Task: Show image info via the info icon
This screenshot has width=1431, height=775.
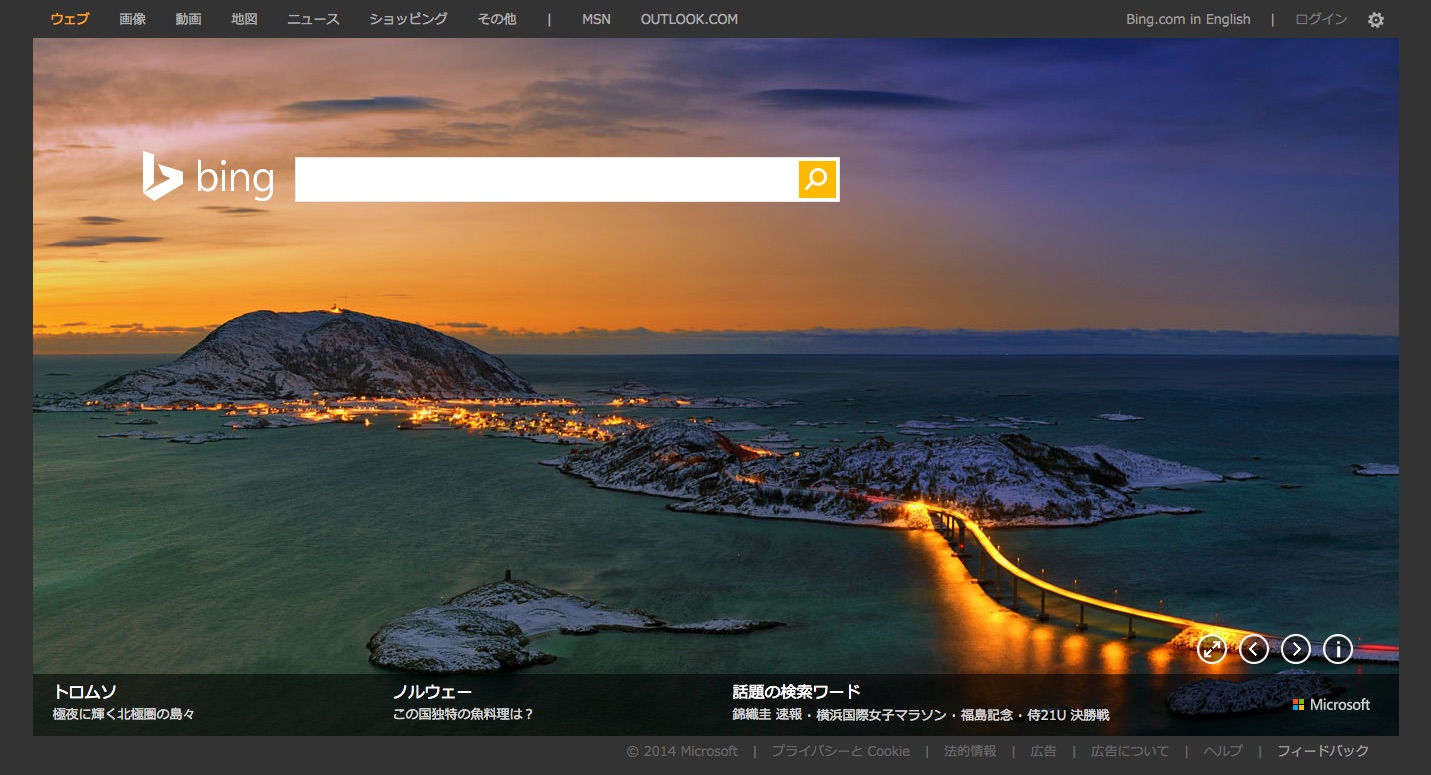Action: tap(1338, 649)
